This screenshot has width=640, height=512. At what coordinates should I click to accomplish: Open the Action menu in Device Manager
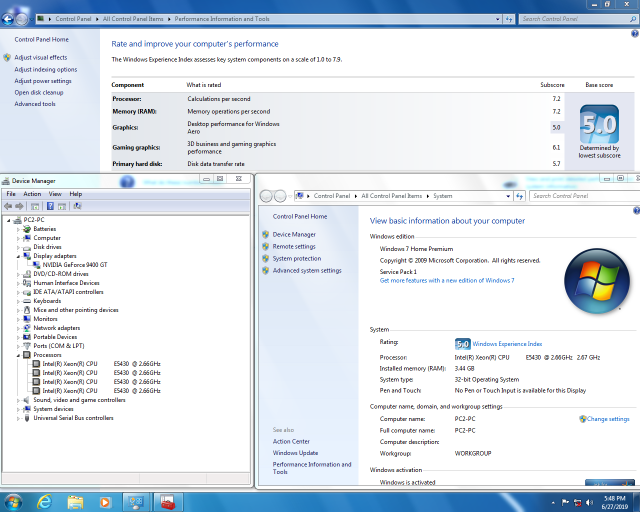(32, 194)
